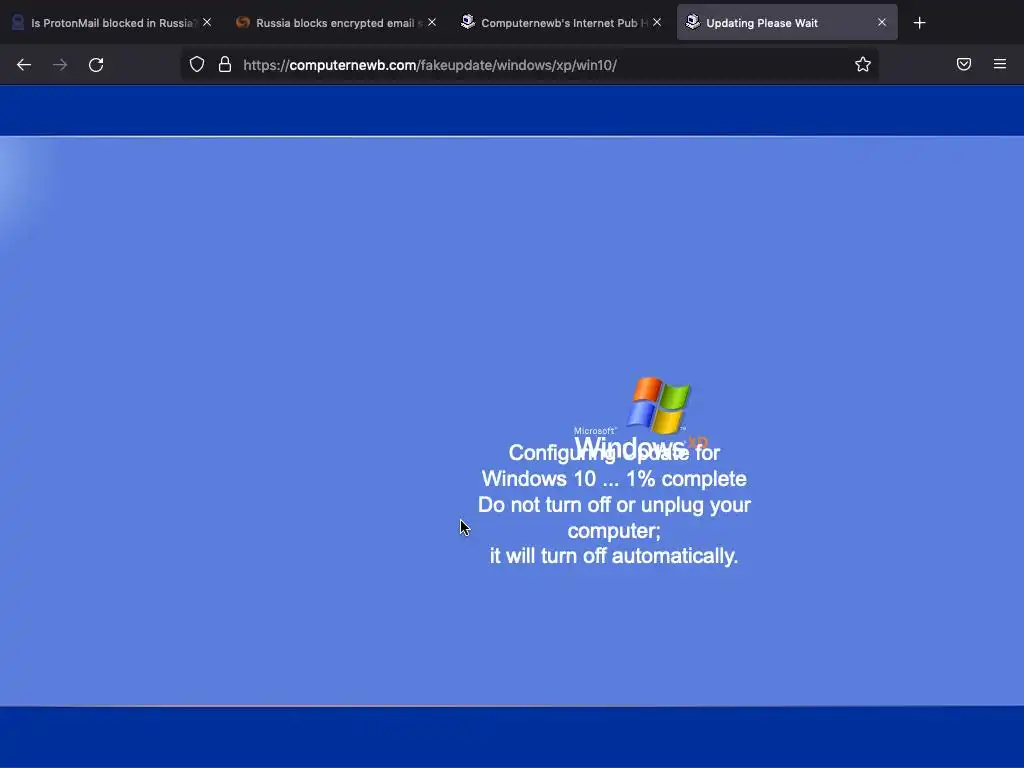Viewport: 1024px width, 768px height.
Task: Bookmark this page with the star
Action: (x=863, y=64)
